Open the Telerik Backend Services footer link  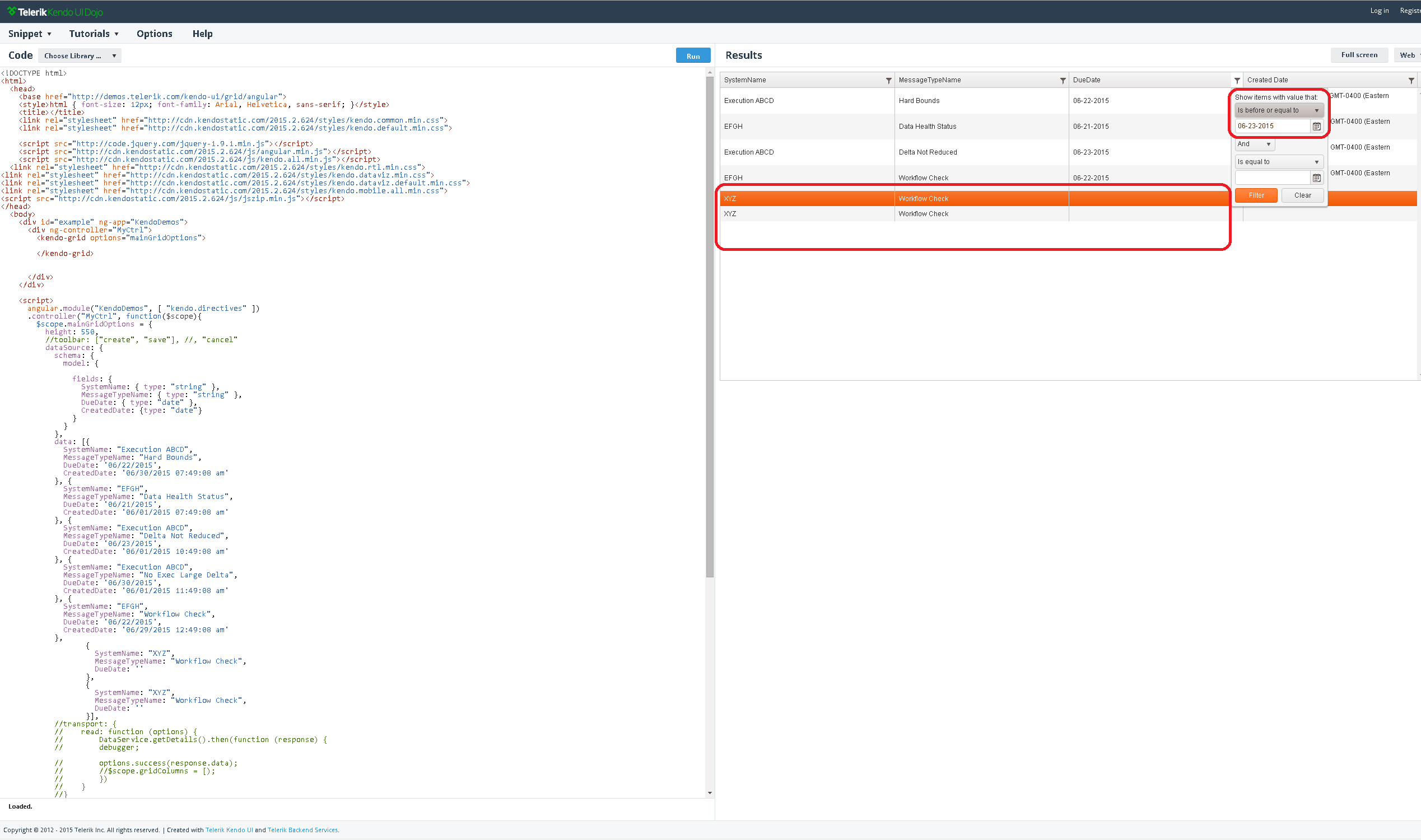coord(302,830)
